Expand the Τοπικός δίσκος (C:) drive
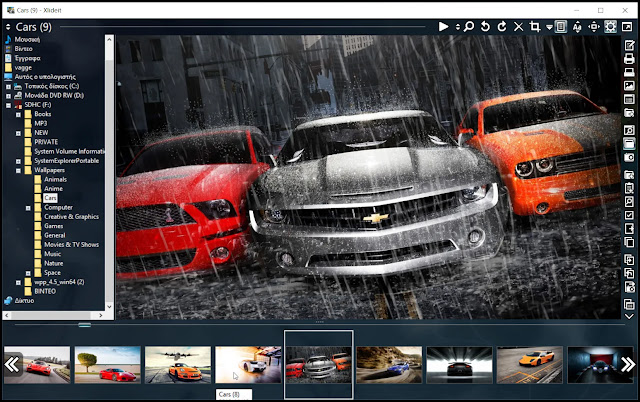 point(8,87)
